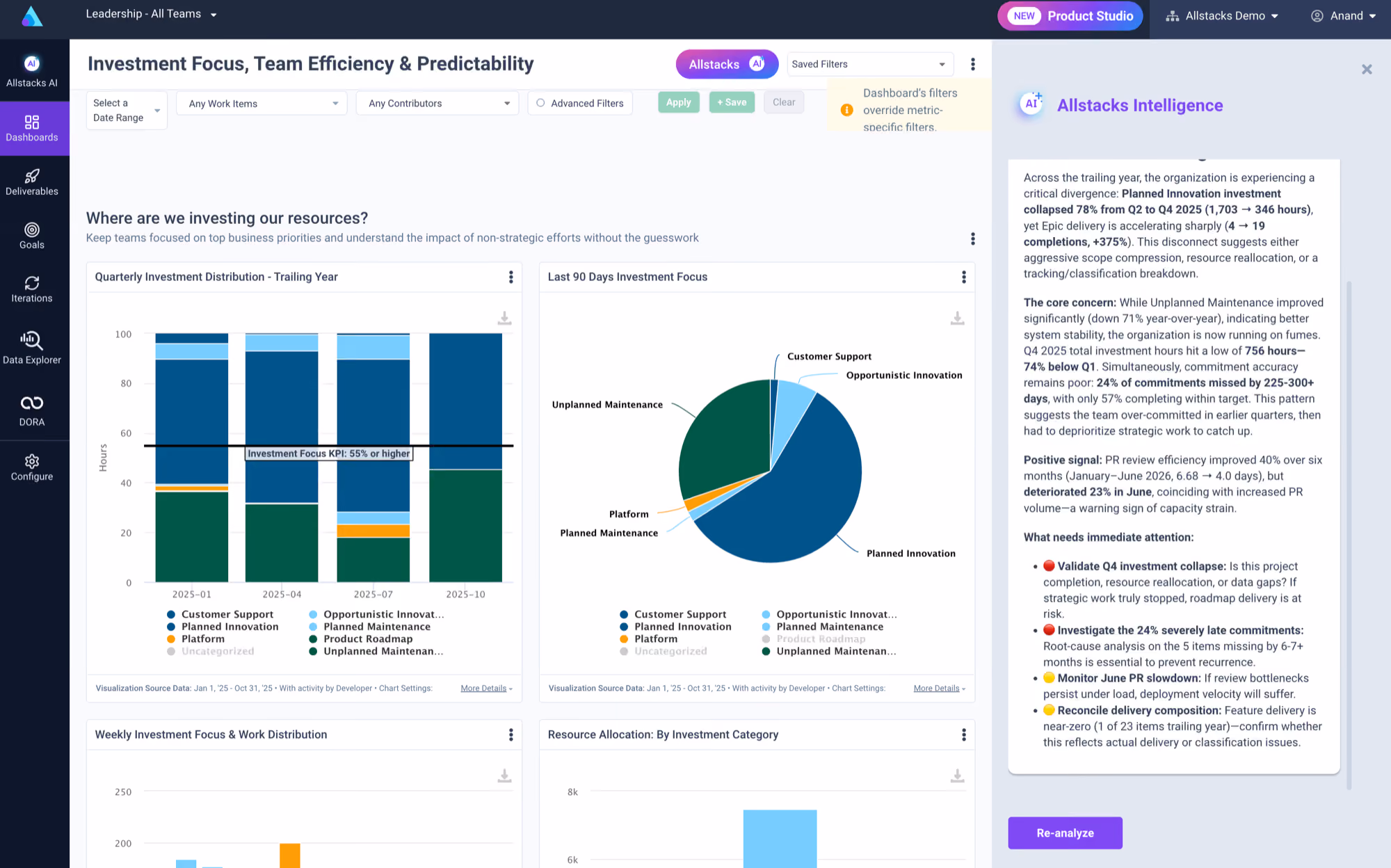Click the Anand user profile icon
1391x868 pixels.
pyautogui.click(x=1317, y=16)
